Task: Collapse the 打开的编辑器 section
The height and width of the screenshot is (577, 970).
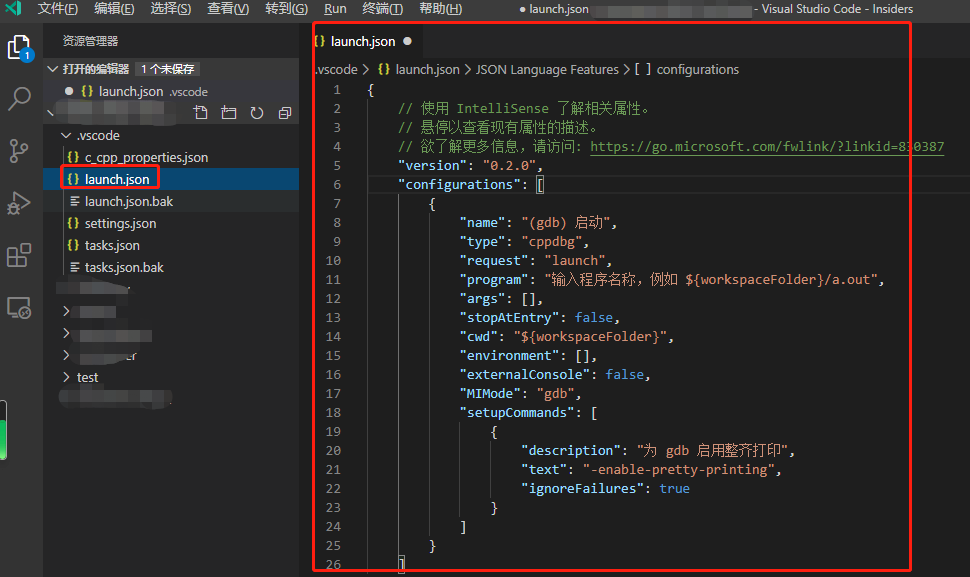Action: coord(53,69)
